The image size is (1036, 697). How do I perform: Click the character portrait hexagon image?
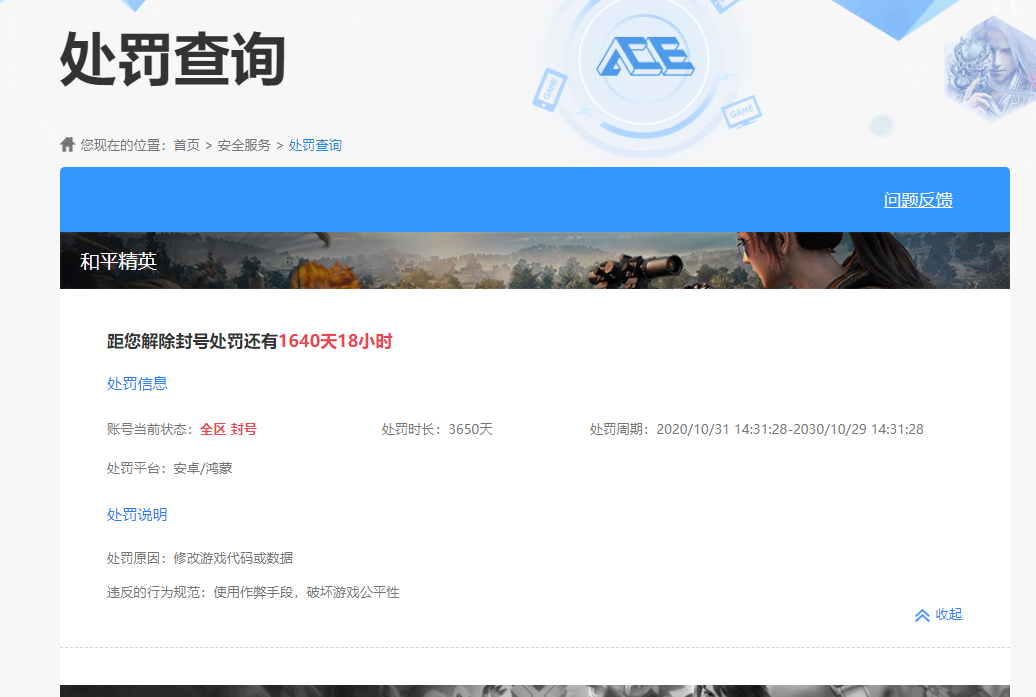(x=990, y=68)
